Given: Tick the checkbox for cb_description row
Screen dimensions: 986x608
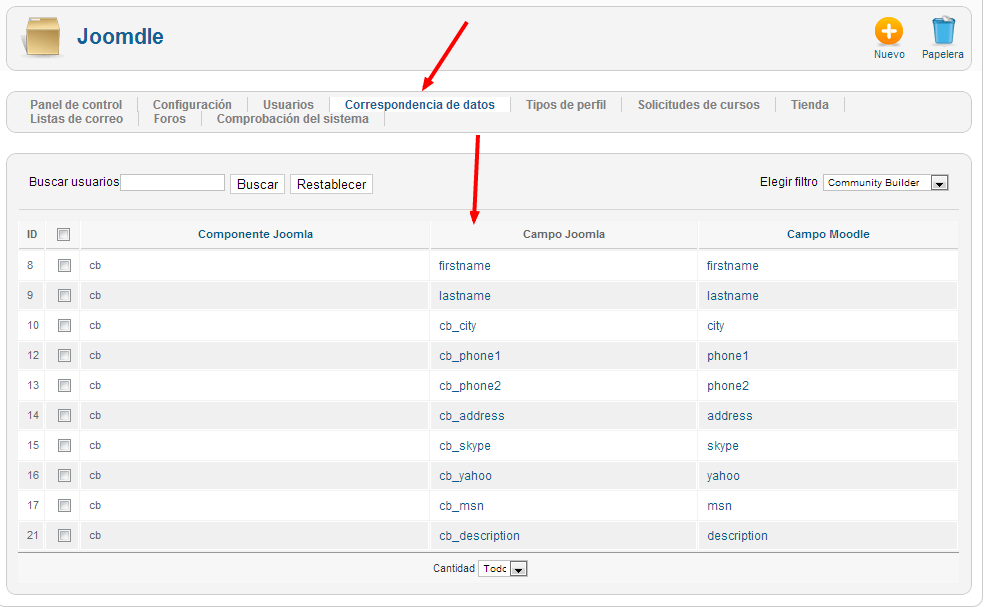Looking at the screenshot, I should (x=64, y=536).
